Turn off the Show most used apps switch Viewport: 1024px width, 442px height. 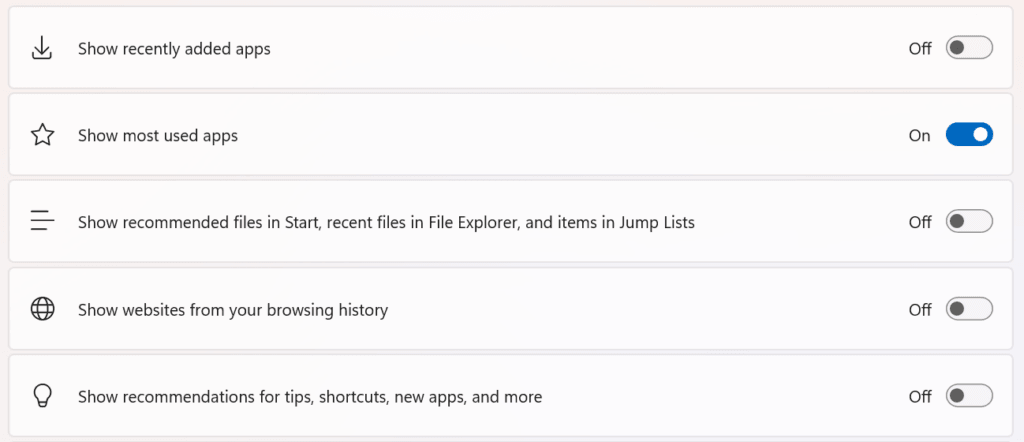[969, 135]
